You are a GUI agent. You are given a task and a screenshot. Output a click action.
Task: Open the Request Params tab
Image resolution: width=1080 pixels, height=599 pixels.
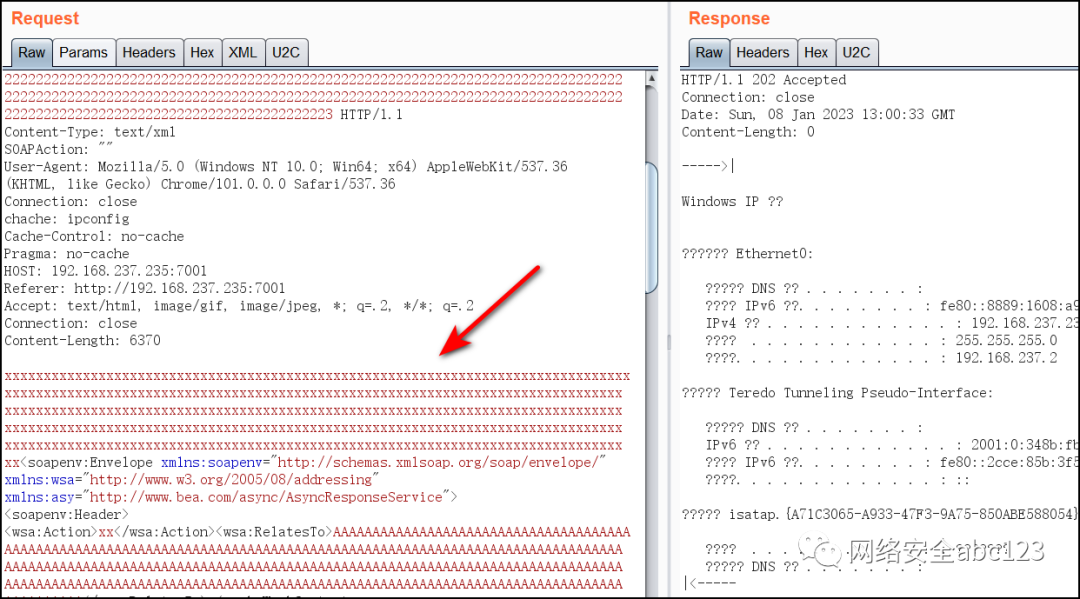click(x=83, y=53)
